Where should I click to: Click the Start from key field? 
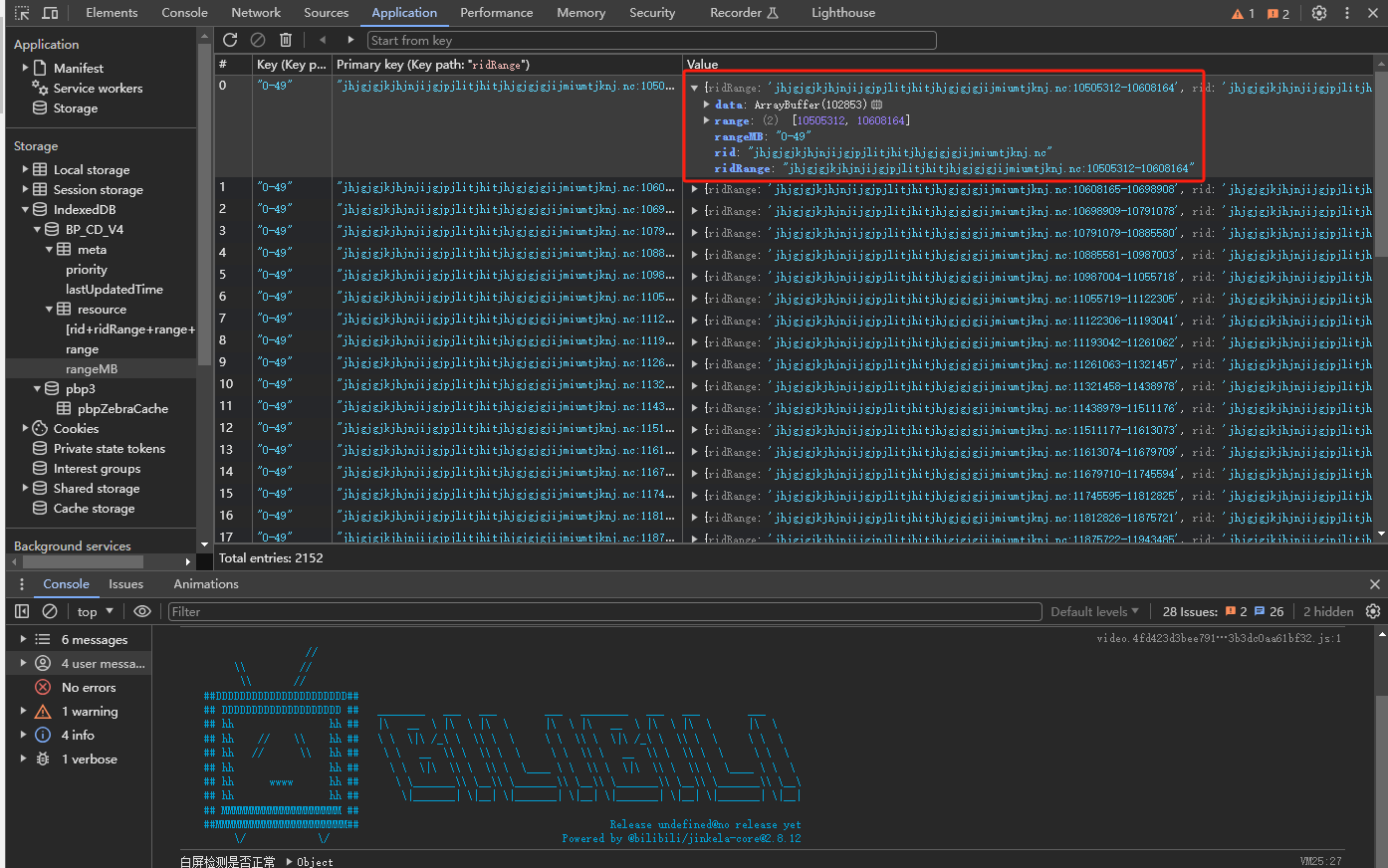(x=651, y=40)
